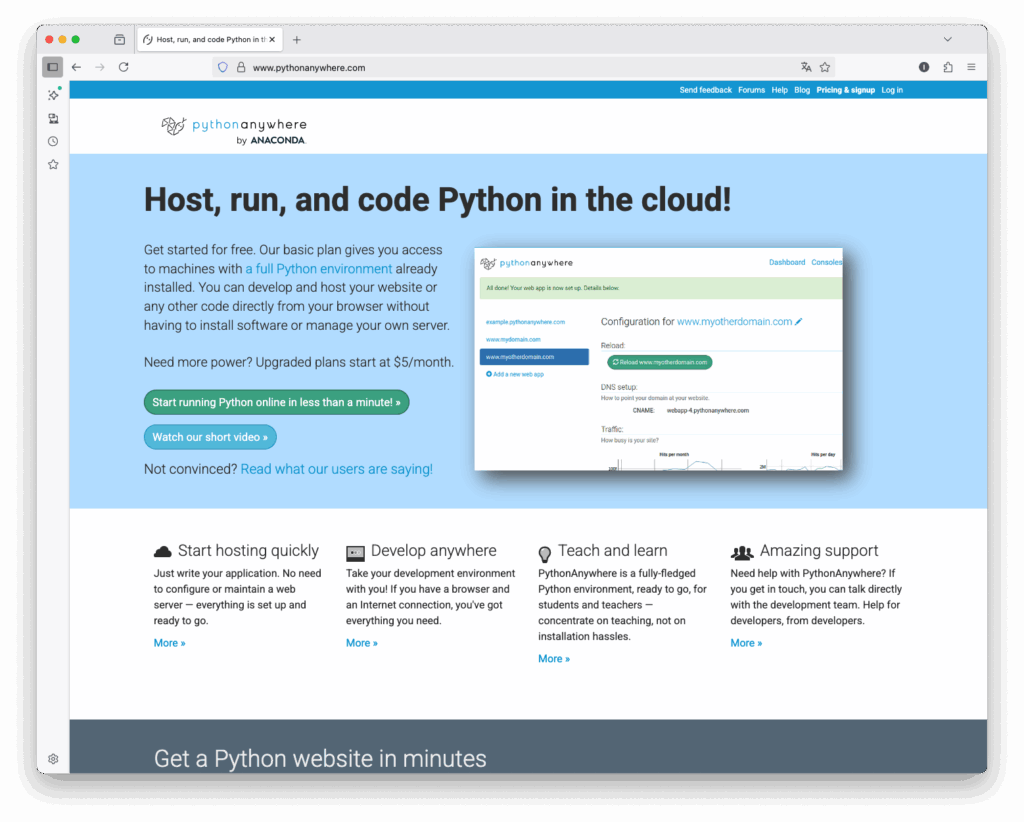Bookmark this page with the star
Screen dimensions: 1024x822
click(x=825, y=67)
